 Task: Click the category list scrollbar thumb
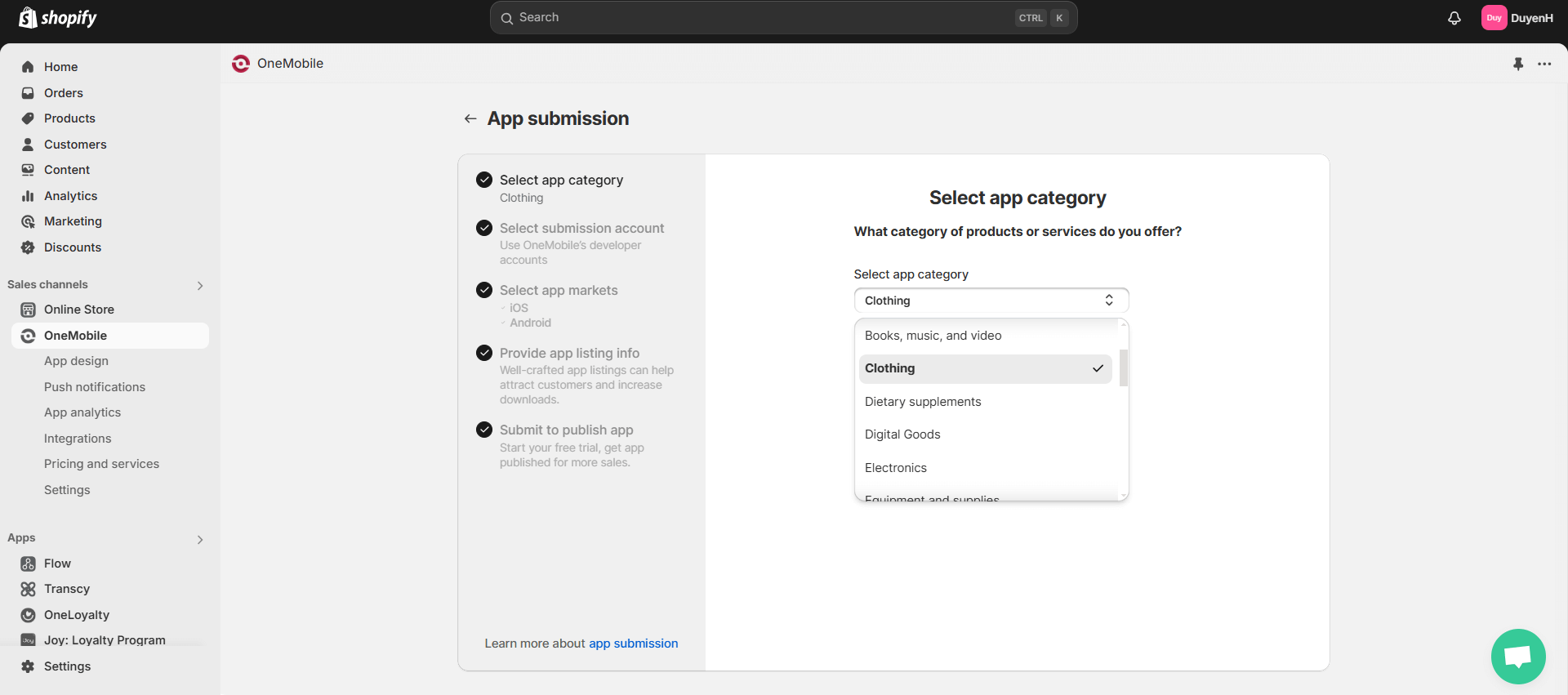(1124, 368)
